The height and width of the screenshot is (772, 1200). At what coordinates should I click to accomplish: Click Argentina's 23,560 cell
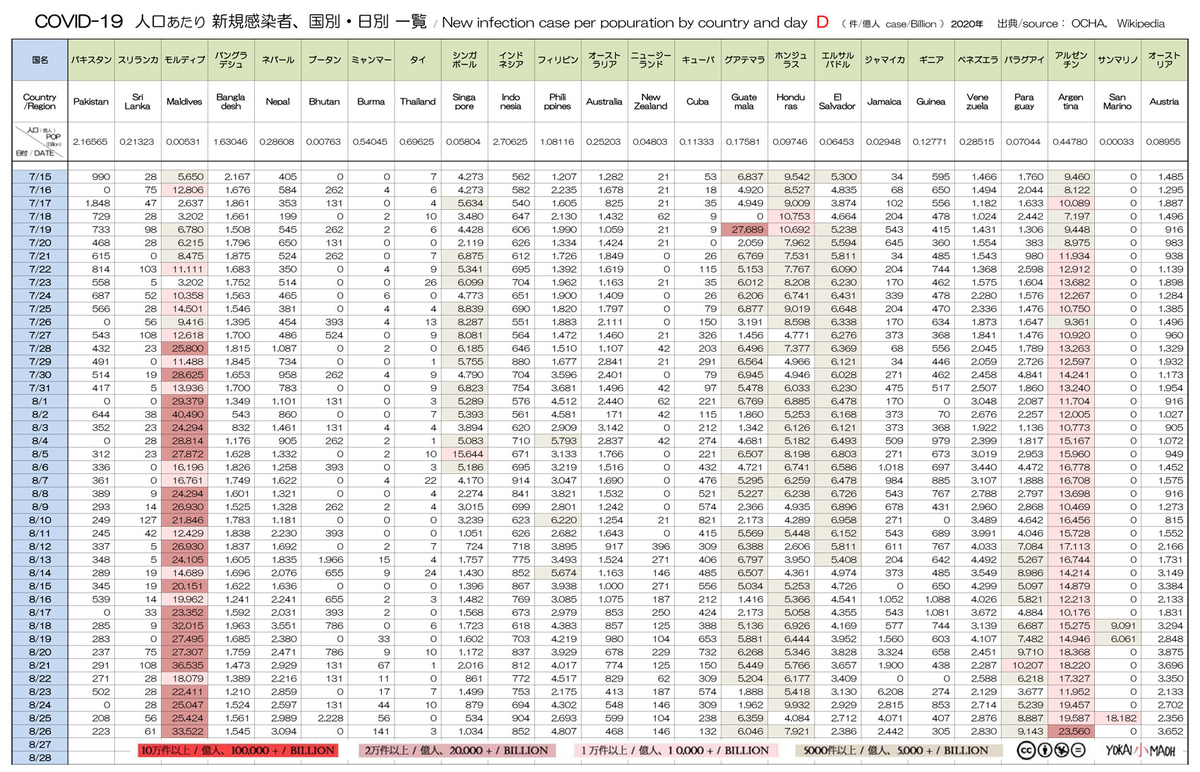[1071, 729]
